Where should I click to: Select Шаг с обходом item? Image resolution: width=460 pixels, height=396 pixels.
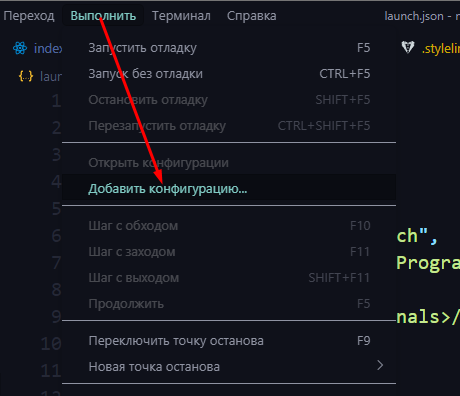pos(229,226)
